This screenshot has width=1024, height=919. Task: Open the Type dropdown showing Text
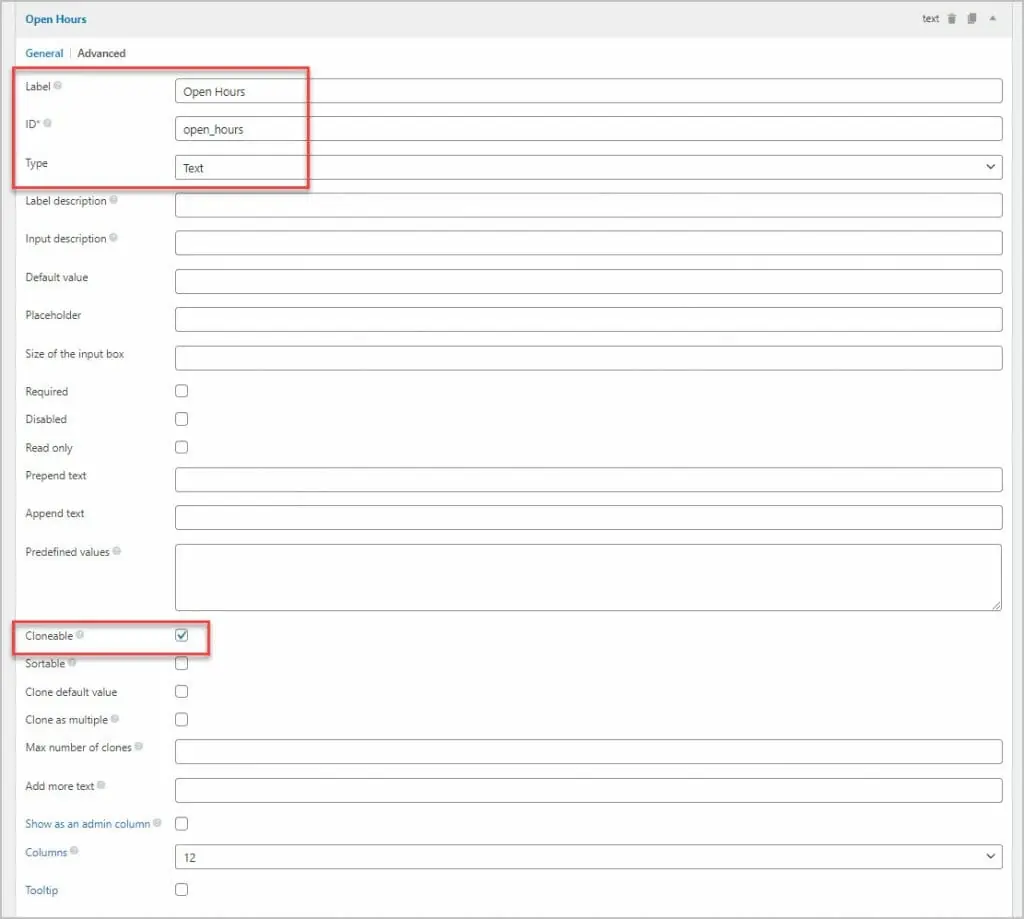(588, 167)
